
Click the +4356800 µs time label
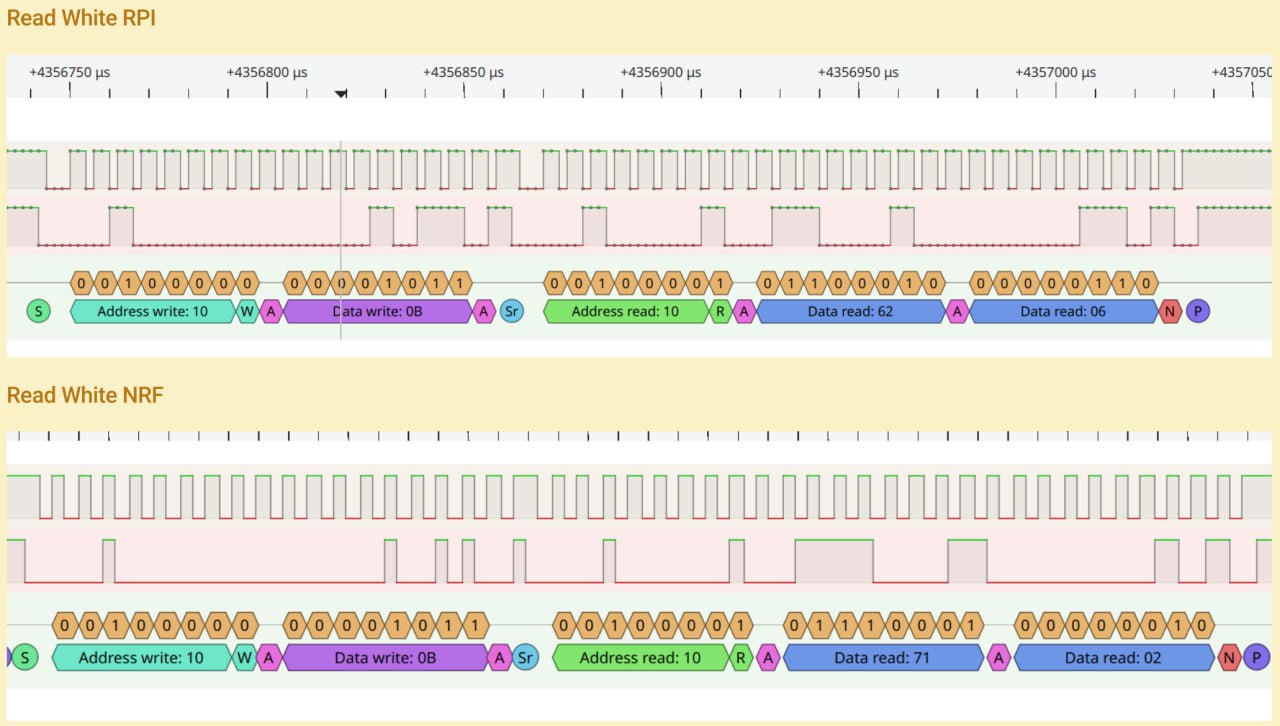pyautogui.click(x=267, y=73)
